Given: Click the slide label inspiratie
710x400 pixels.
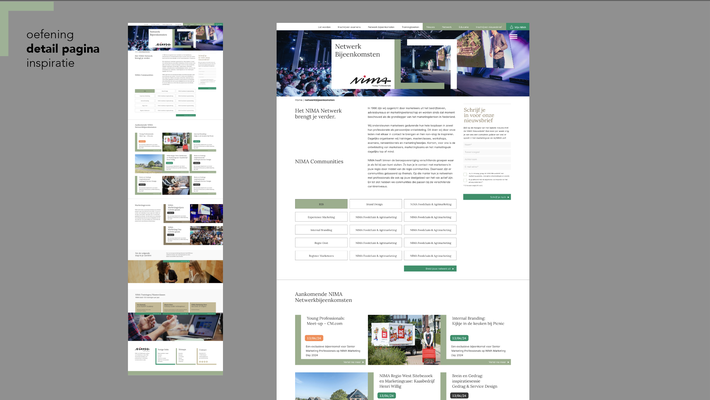Looking at the screenshot, I should [x=50, y=63].
